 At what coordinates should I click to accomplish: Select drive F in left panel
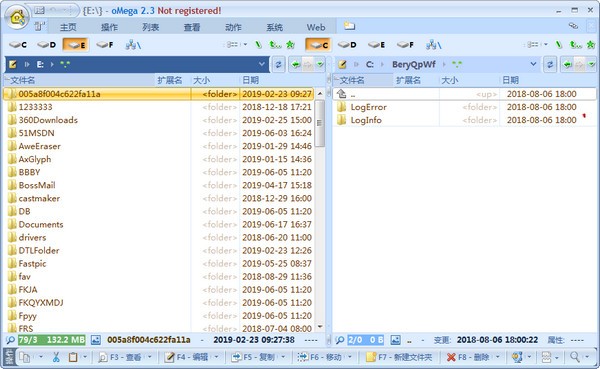pos(104,45)
